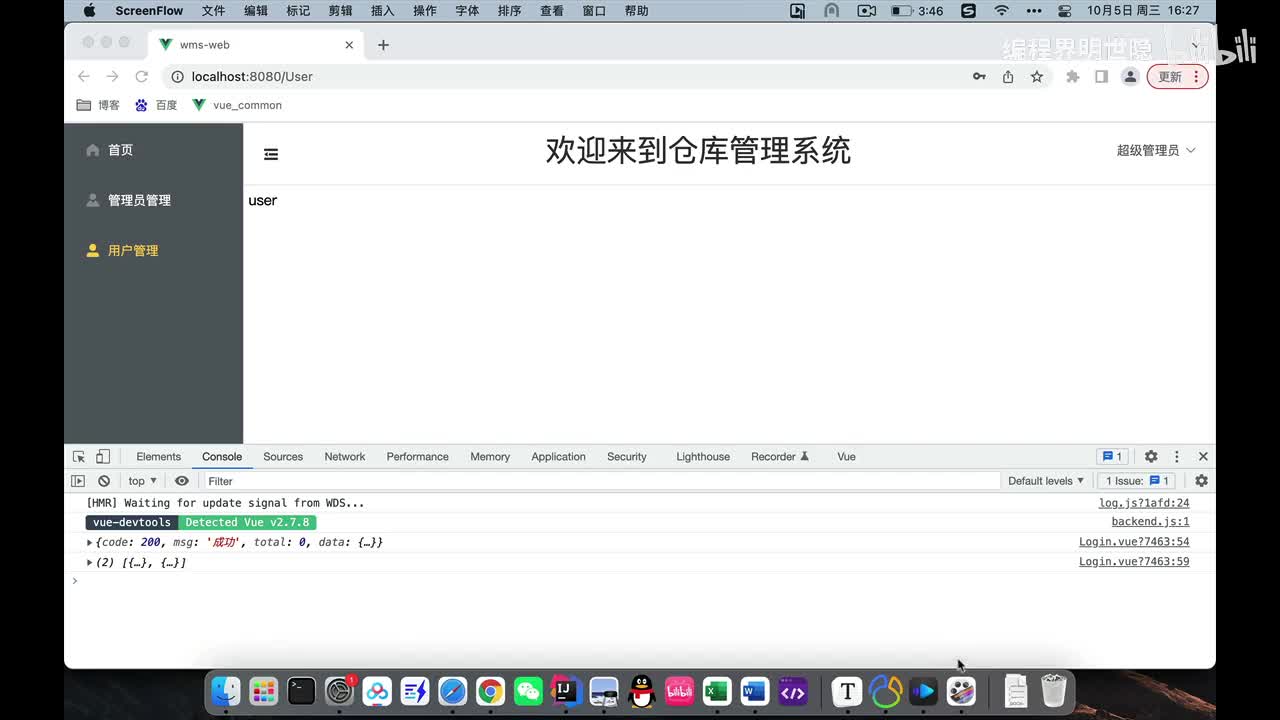The image size is (1280, 720).
Task: Collapse the sidebar with the hamburger icon
Action: (271, 154)
